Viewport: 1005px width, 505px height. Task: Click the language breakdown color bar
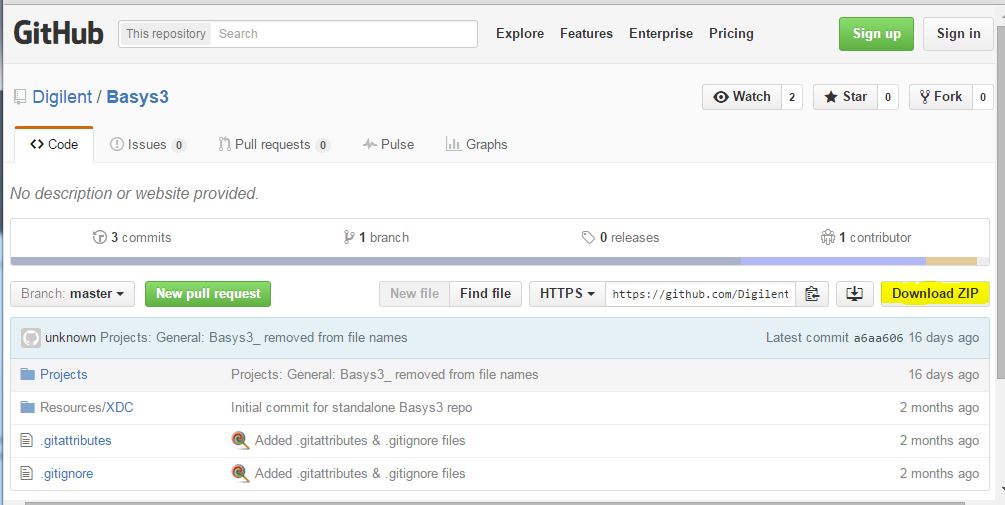pyautogui.click(x=500, y=261)
